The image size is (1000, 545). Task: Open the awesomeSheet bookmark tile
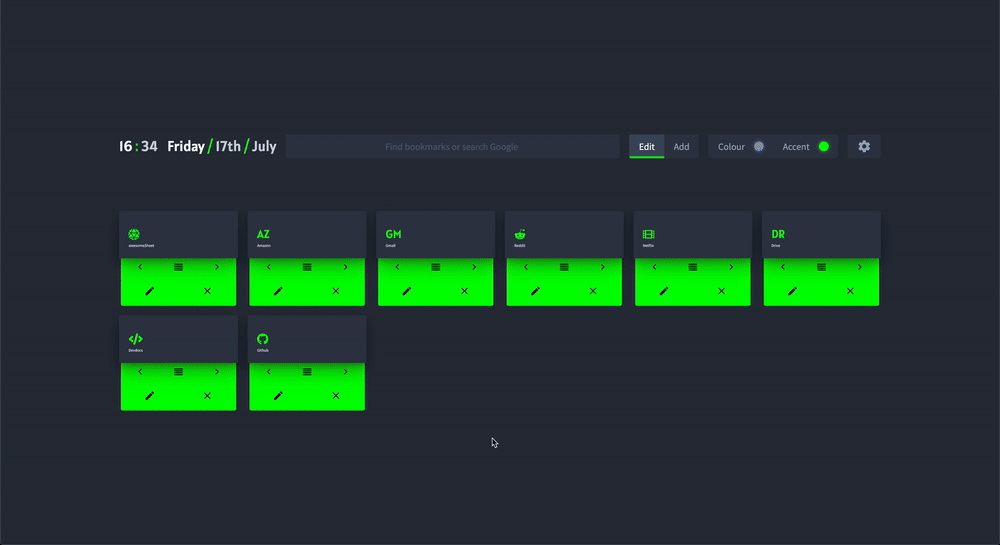click(179, 235)
